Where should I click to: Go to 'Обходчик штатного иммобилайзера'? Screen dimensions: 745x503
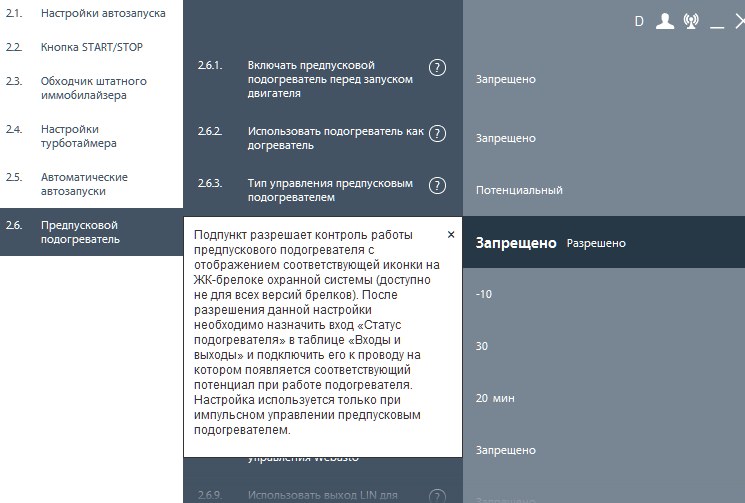pos(94,87)
